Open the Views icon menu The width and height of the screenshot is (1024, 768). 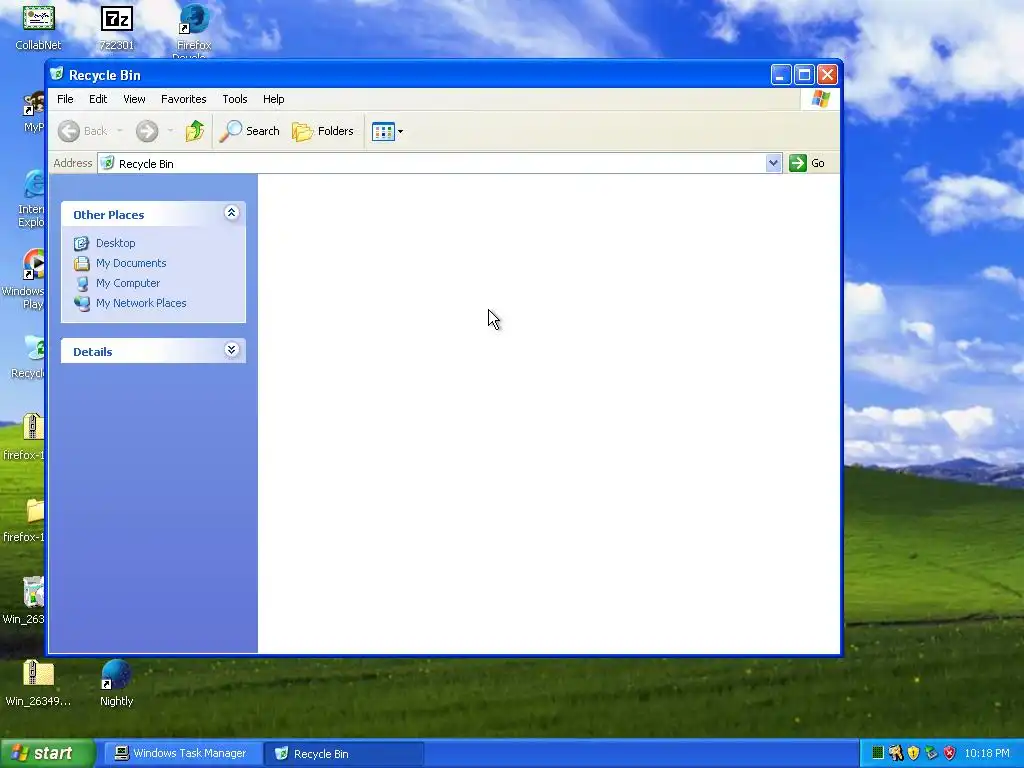pos(387,131)
